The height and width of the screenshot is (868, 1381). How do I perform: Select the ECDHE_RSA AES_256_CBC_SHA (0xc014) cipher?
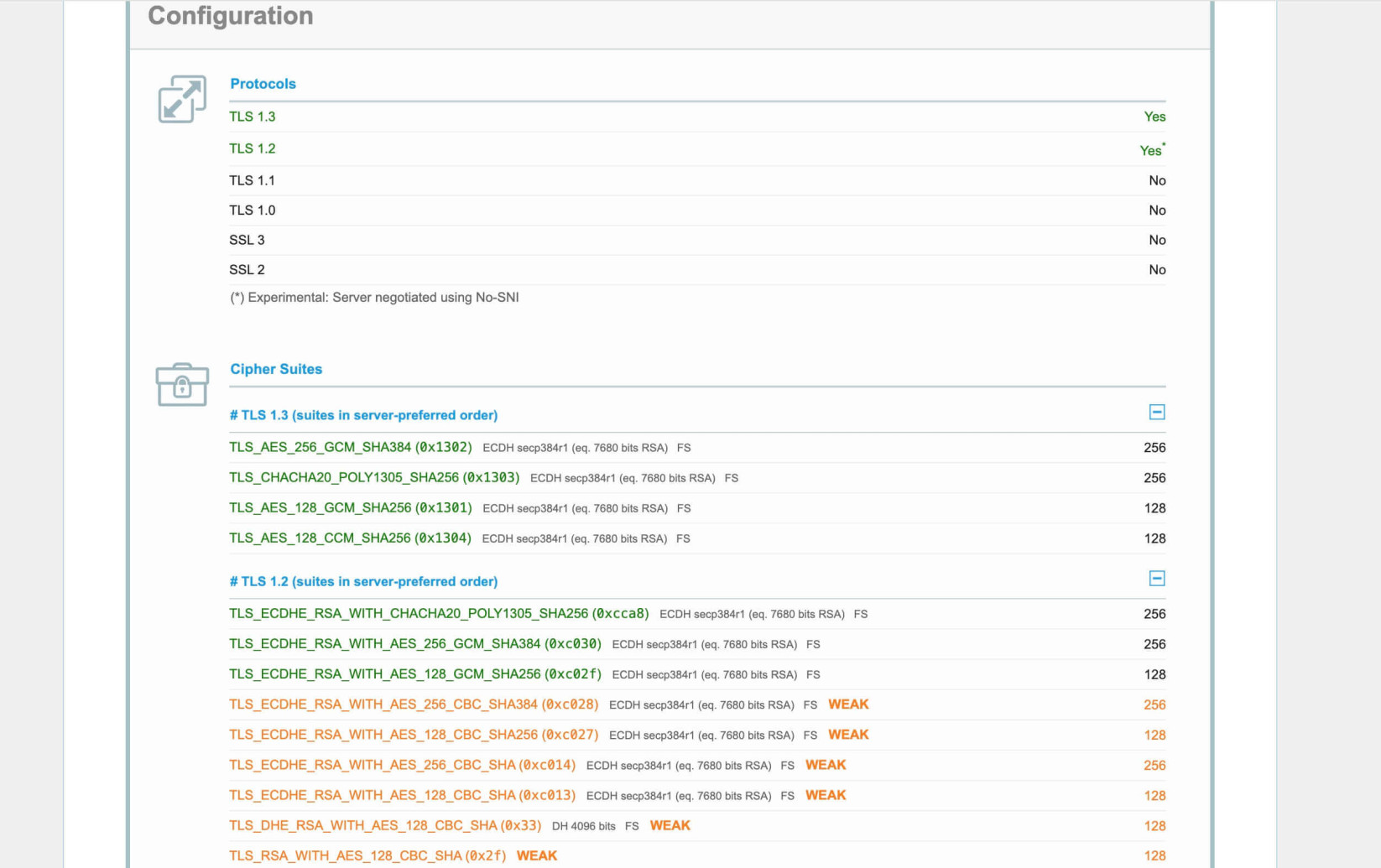point(403,765)
